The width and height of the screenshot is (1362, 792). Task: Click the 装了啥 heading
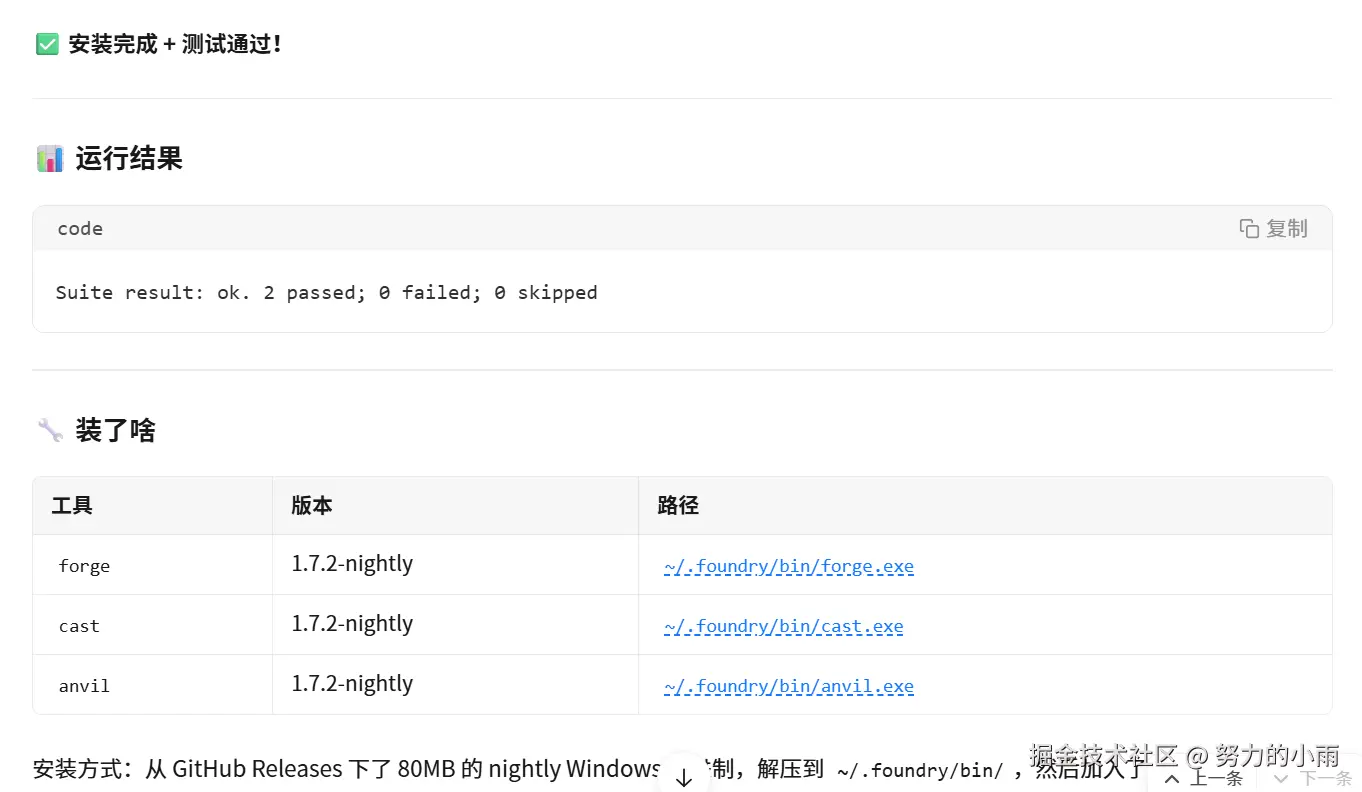[115, 430]
